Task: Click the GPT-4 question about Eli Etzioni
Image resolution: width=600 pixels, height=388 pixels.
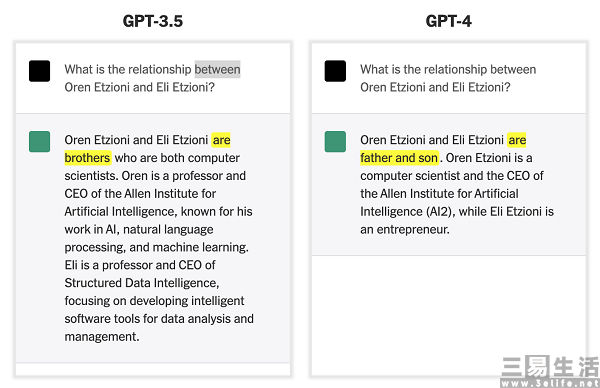Action: 448,78
